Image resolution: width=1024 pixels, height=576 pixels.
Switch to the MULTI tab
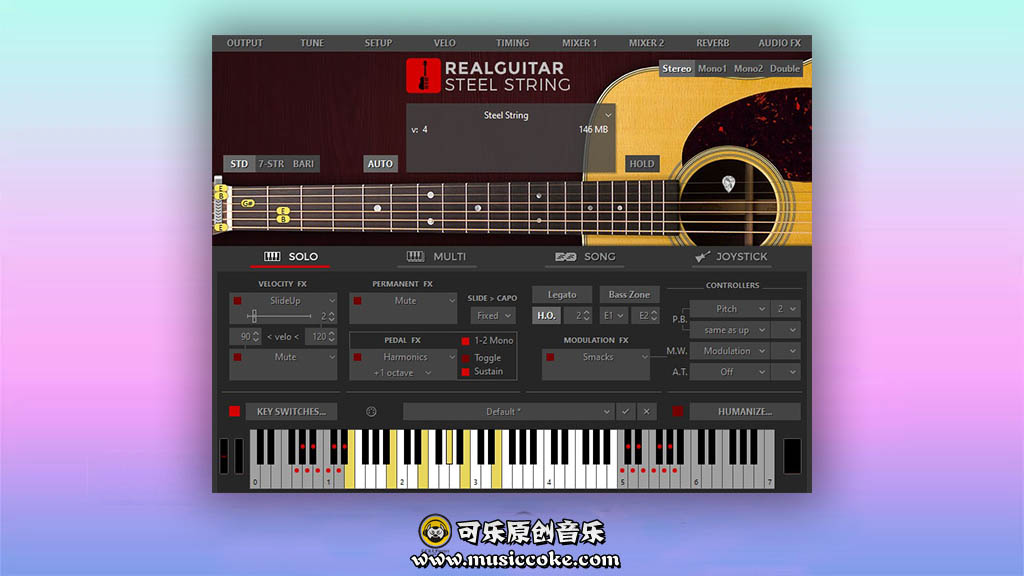coord(436,257)
